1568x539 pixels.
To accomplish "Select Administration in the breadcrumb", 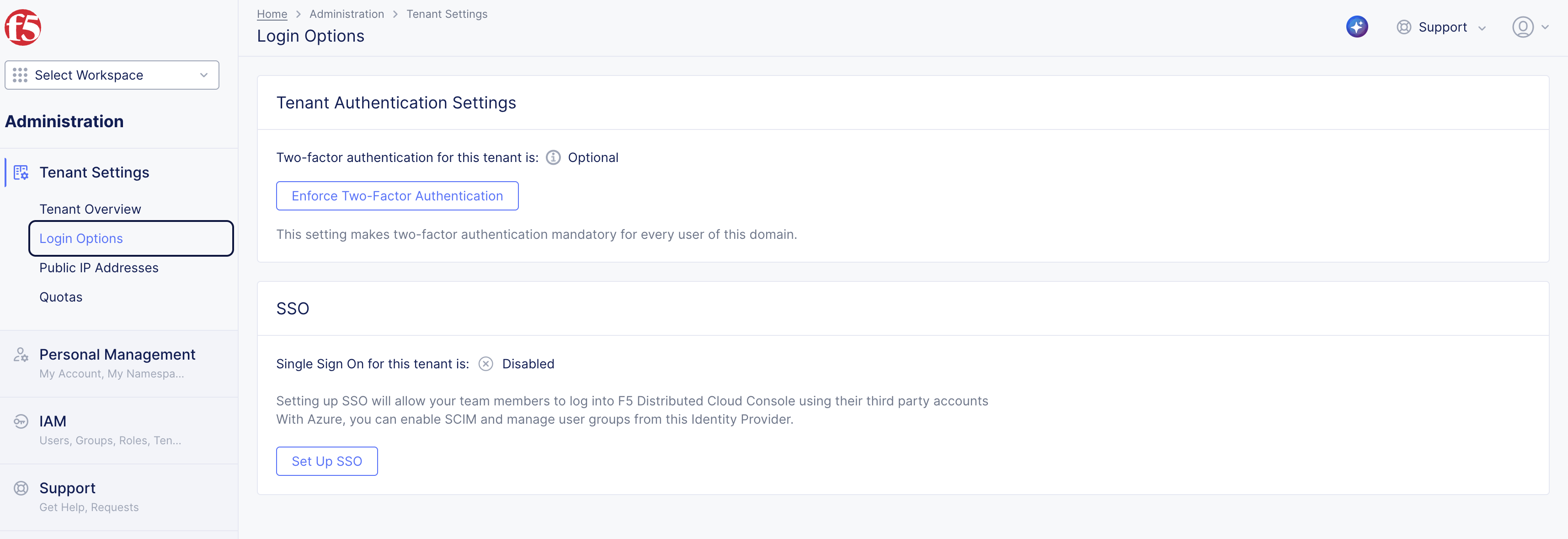I will pyautogui.click(x=347, y=13).
